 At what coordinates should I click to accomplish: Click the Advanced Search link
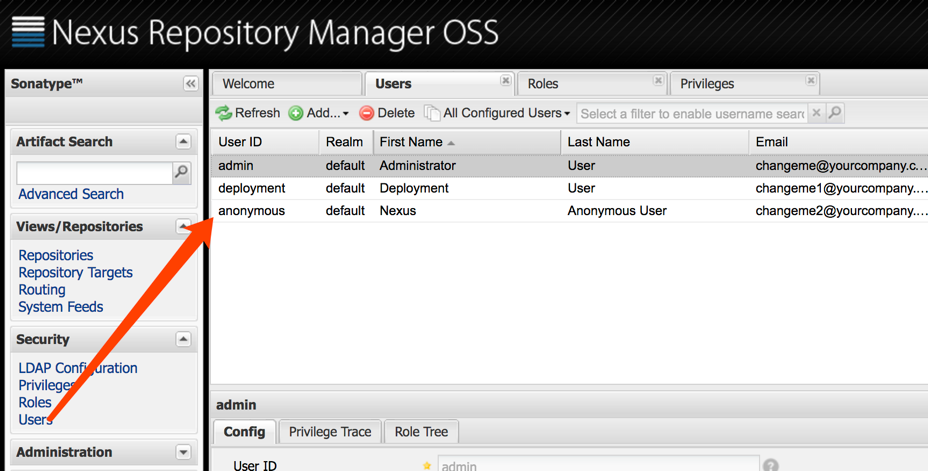click(x=71, y=194)
